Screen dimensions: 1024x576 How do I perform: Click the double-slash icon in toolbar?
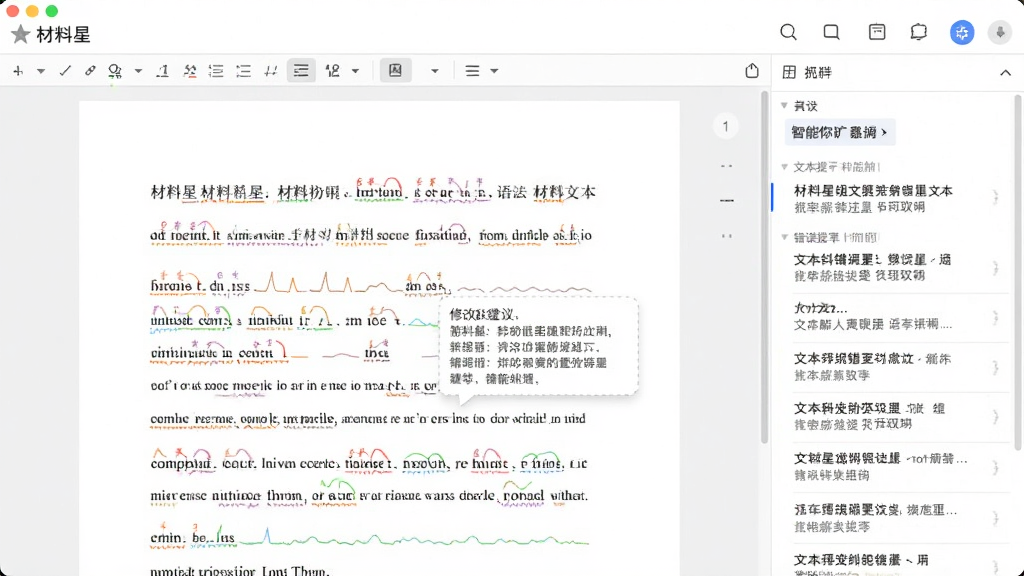(270, 71)
